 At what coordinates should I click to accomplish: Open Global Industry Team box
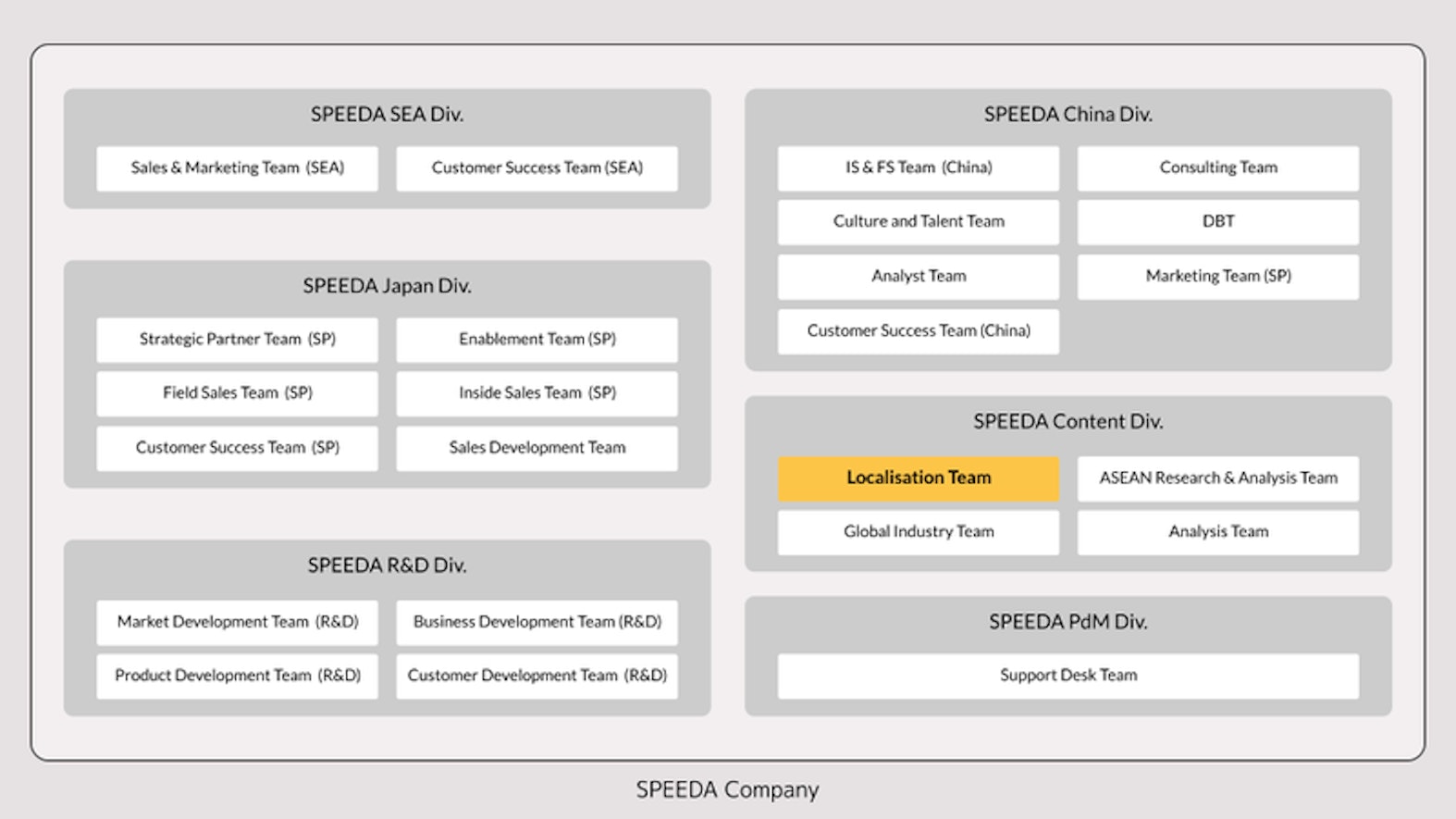(x=918, y=532)
